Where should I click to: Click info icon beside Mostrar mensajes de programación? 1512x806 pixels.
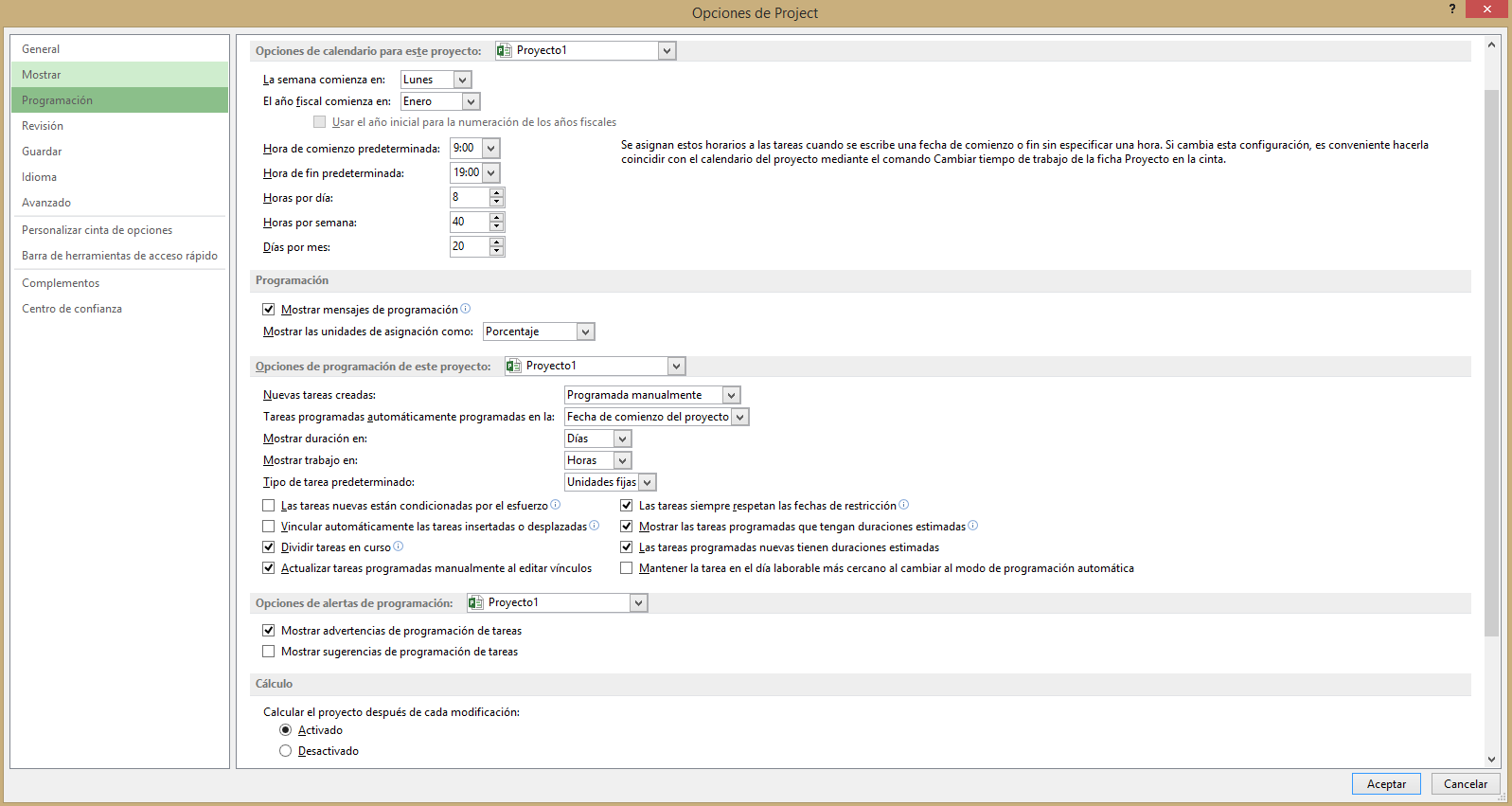click(465, 309)
